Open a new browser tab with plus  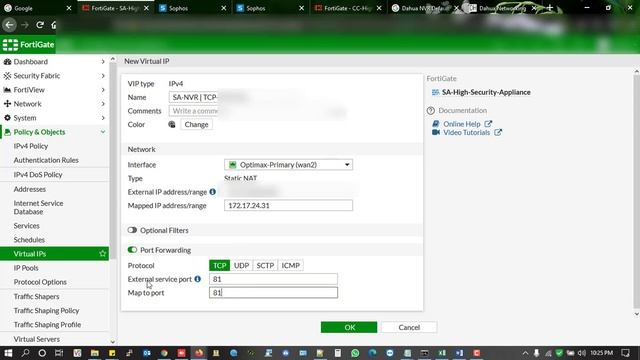pos(549,8)
